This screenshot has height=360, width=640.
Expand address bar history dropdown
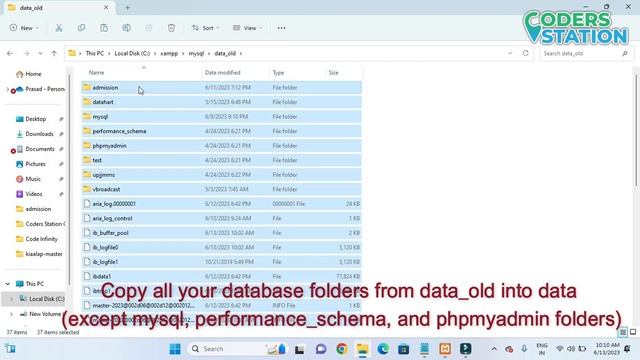click(x=510, y=53)
